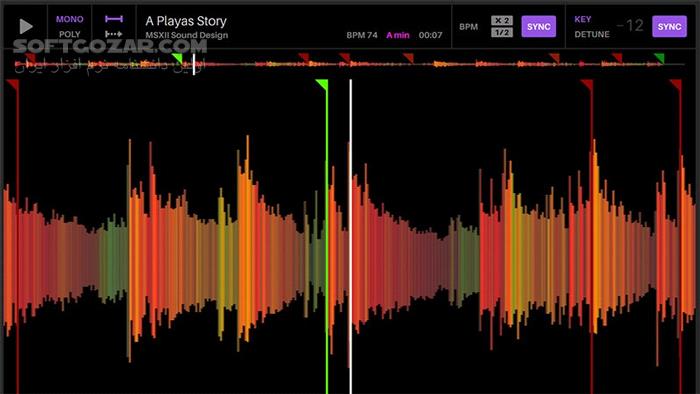Select the dotted-arrow trigger mode icon
The image size is (700, 394).
point(114,34)
